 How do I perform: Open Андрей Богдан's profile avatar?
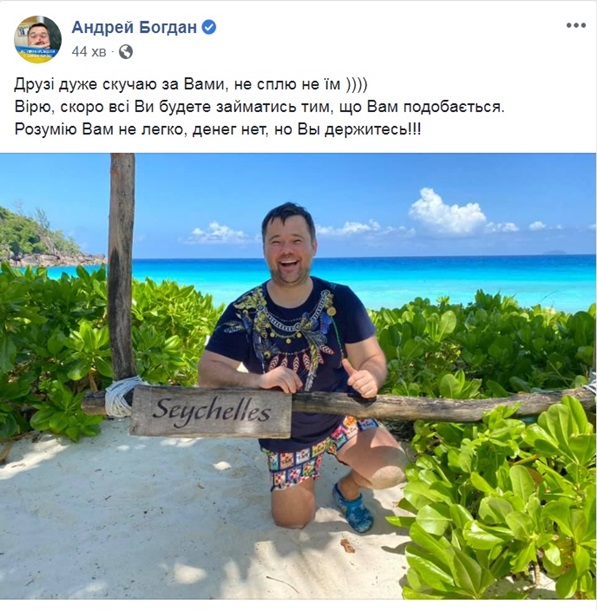click(38, 39)
